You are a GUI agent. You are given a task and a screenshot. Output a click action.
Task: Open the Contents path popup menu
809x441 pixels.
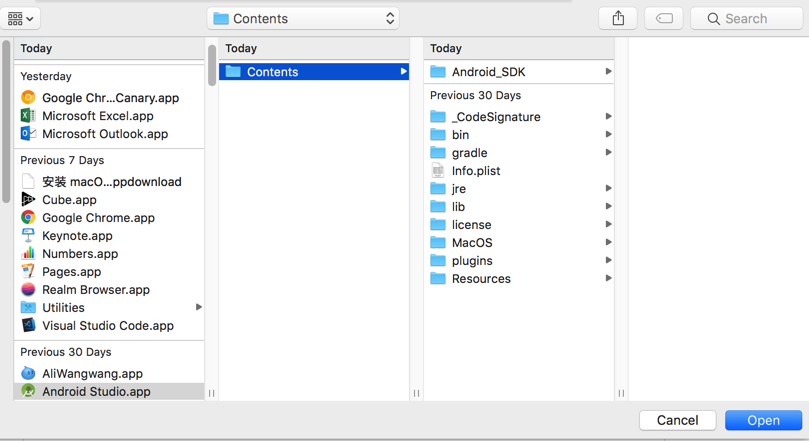click(x=304, y=18)
